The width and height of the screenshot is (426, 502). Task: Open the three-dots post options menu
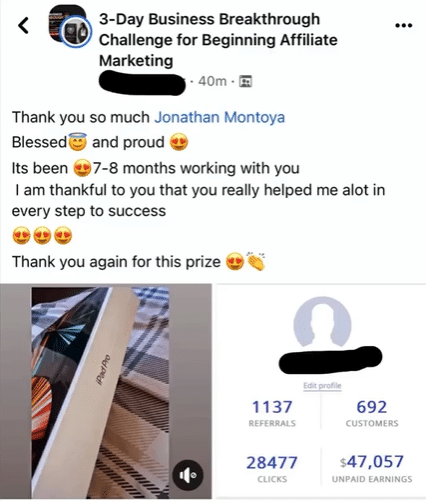pyautogui.click(x=403, y=25)
